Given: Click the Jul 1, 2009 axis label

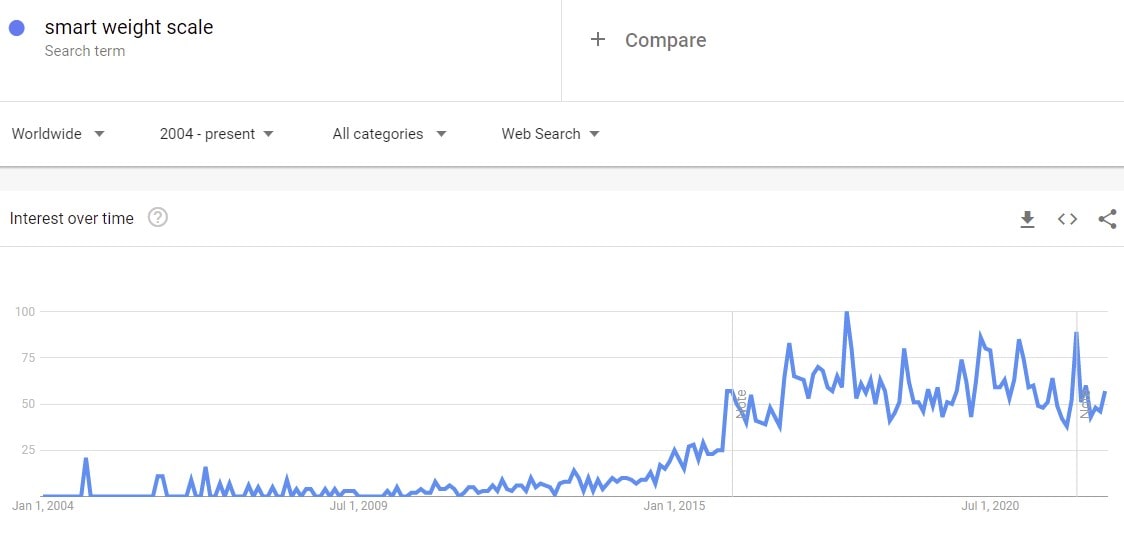Looking at the screenshot, I should pos(359,506).
